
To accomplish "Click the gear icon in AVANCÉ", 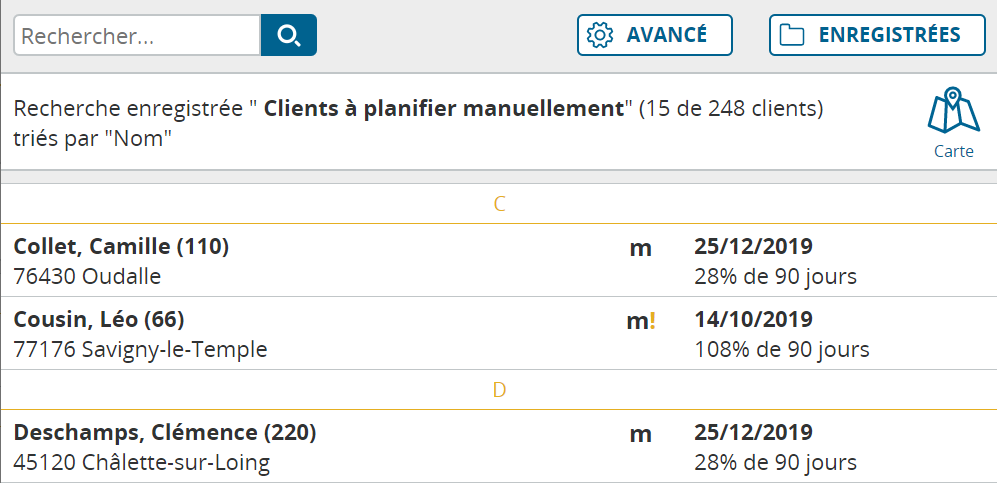I will (x=600, y=35).
